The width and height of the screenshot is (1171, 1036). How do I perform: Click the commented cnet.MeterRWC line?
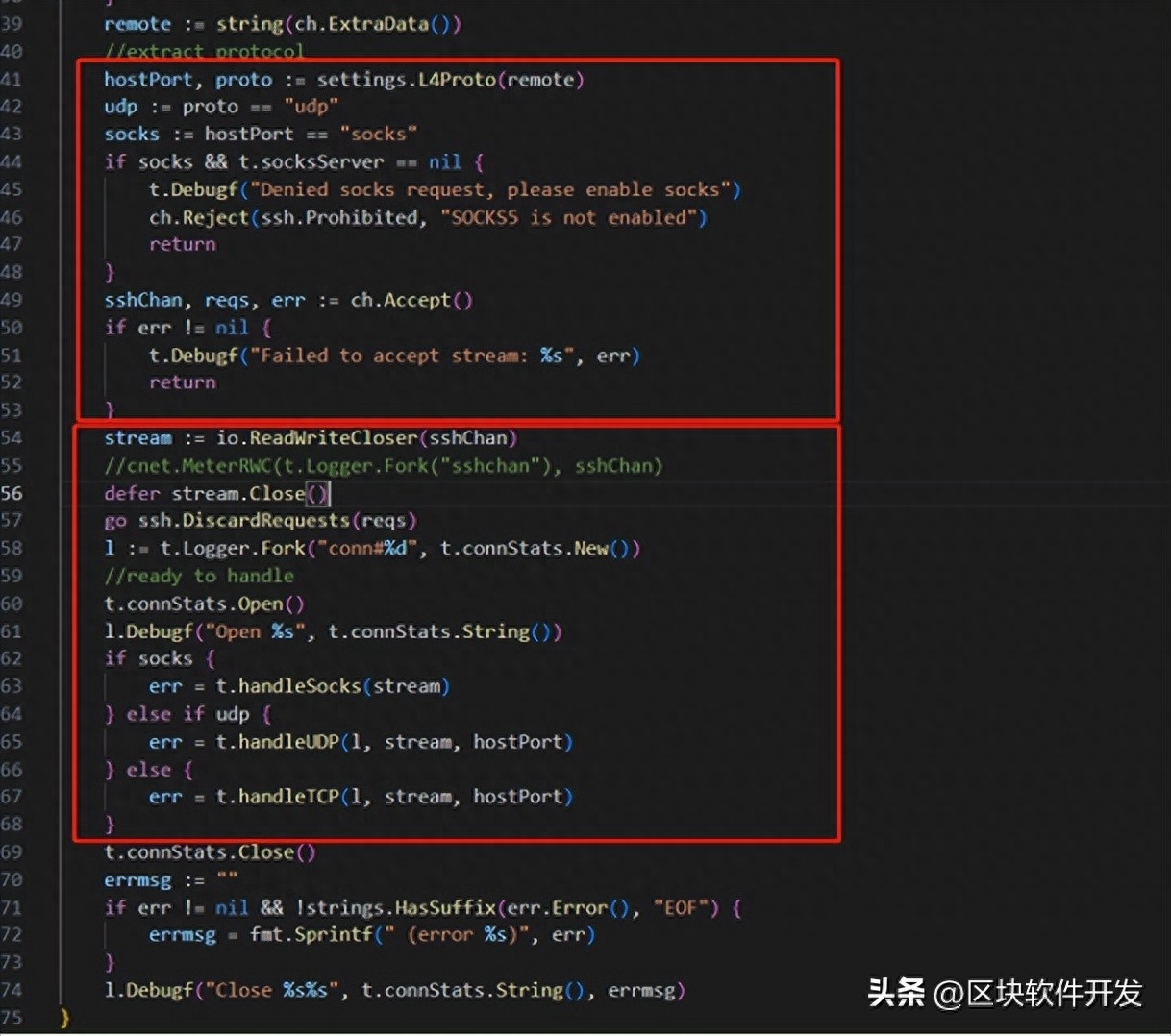pyautogui.click(x=384, y=466)
